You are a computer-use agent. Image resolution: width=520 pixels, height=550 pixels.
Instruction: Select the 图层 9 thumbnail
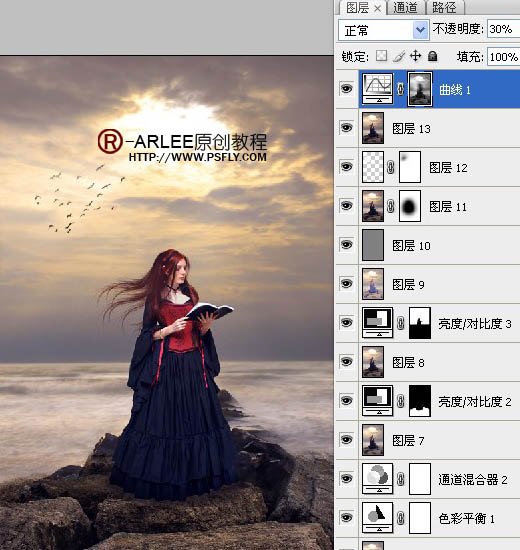click(373, 284)
